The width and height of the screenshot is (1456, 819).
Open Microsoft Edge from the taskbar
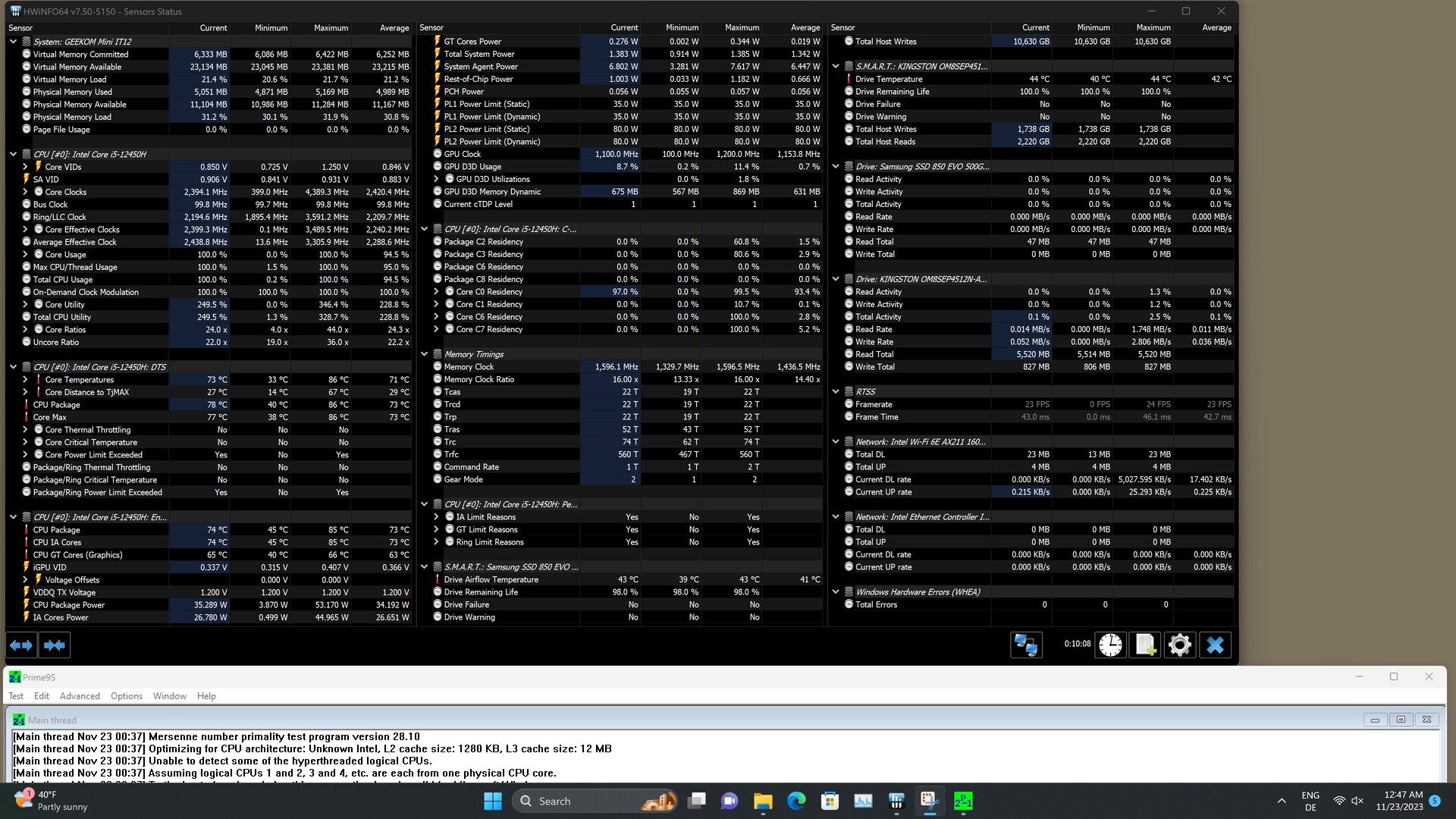796,801
